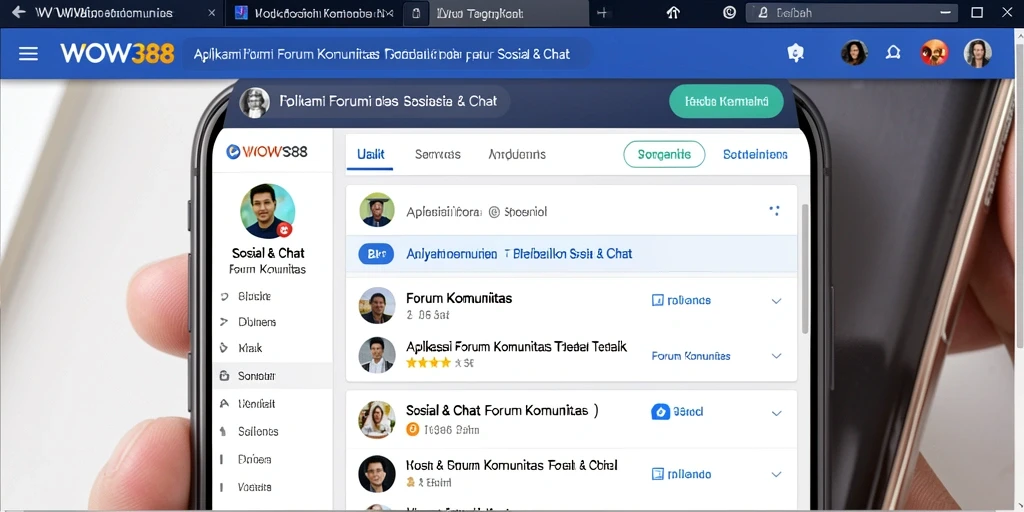Select the first browser tab titled WV

[x=111, y=13]
